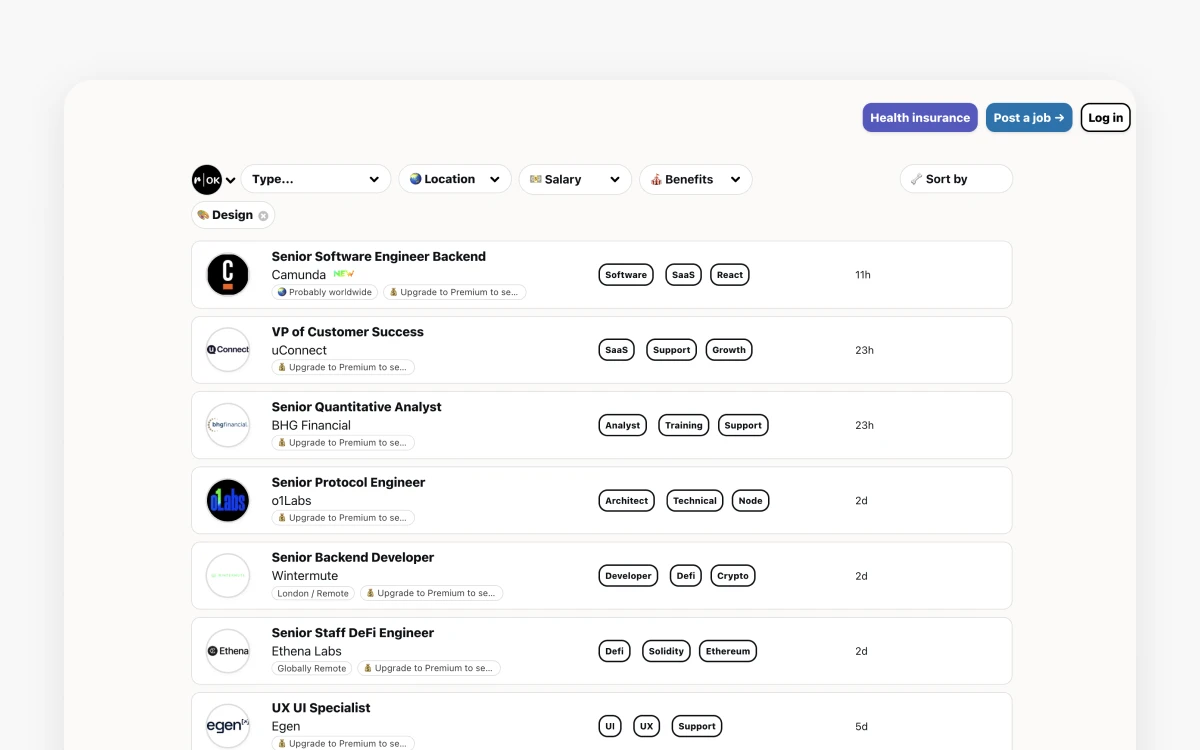Click the Health insurance button
The image size is (1200, 750).
pos(920,117)
